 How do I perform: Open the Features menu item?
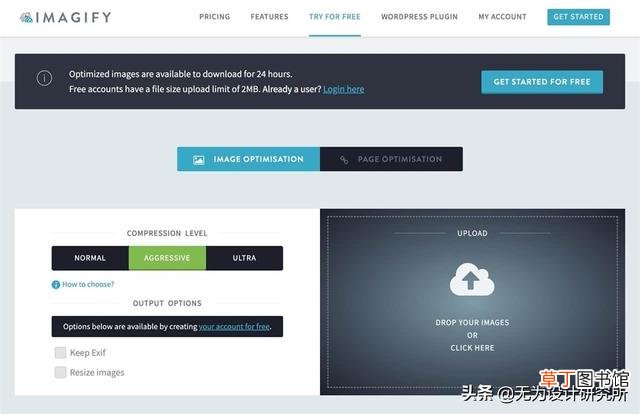click(269, 17)
